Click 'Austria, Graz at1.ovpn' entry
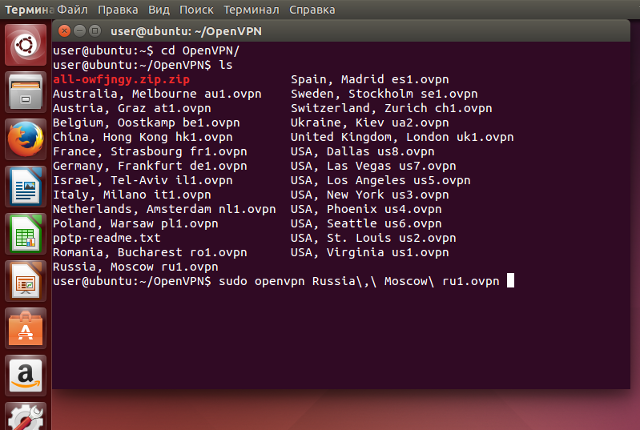 coord(132,108)
